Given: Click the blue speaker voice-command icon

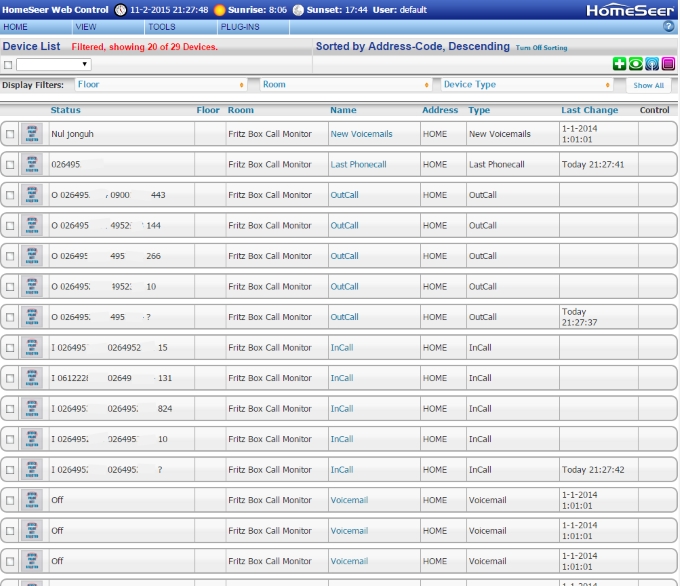Looking at the screenshot, I should click(x=652, y=64).
